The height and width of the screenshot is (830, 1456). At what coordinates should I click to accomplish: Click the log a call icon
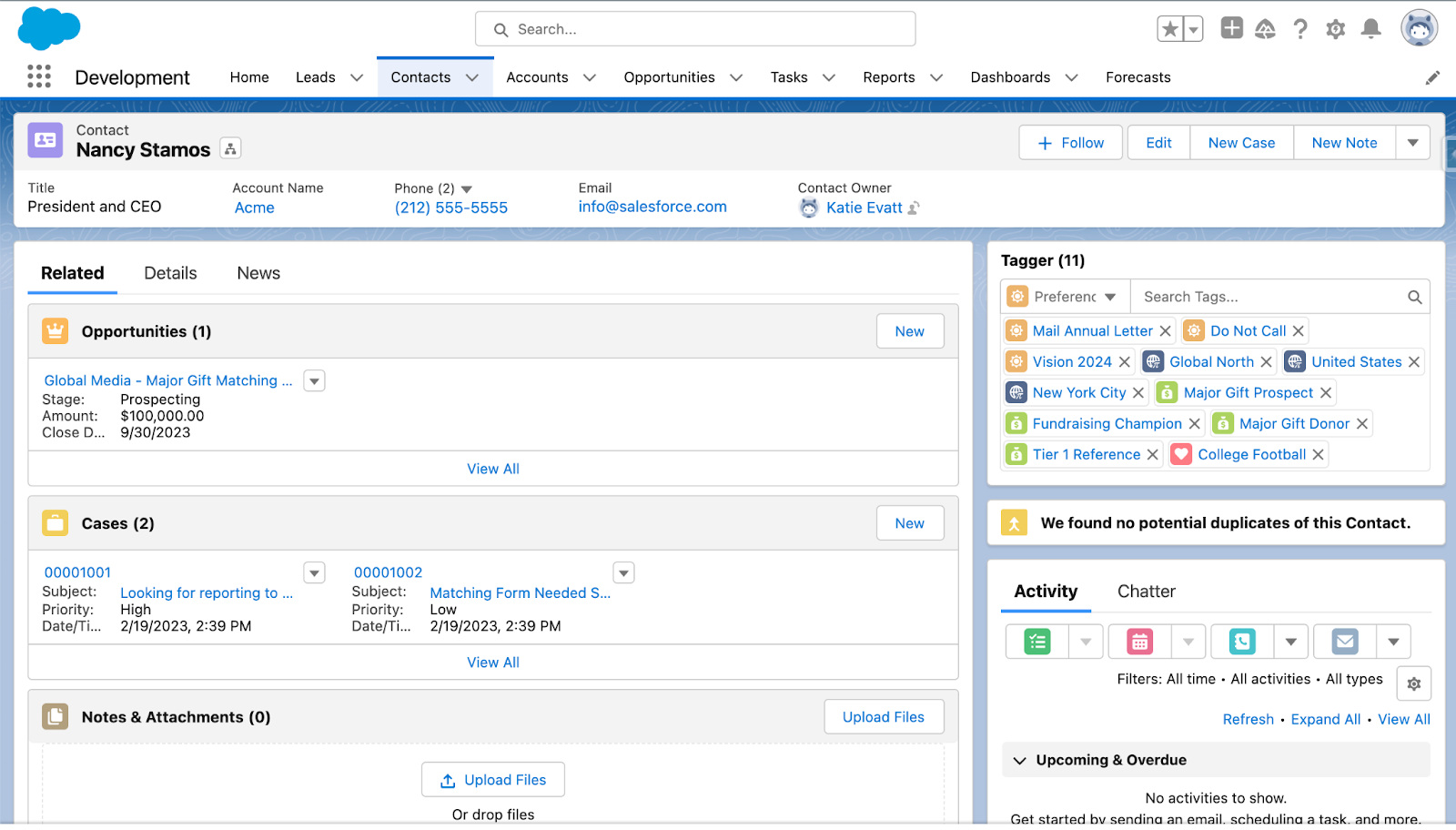click(1242, 642)
